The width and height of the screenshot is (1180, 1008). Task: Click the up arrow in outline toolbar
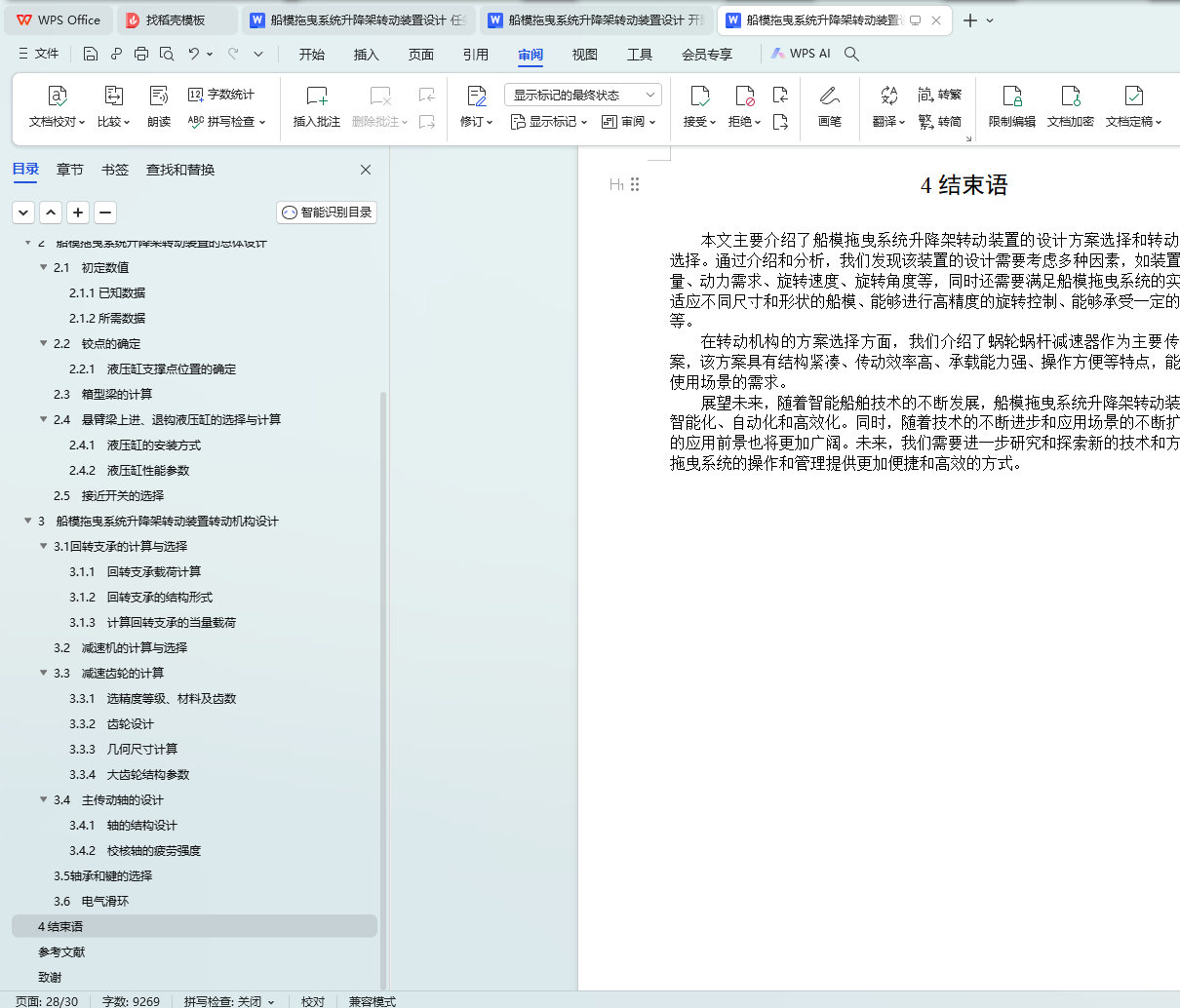point(51,213)
